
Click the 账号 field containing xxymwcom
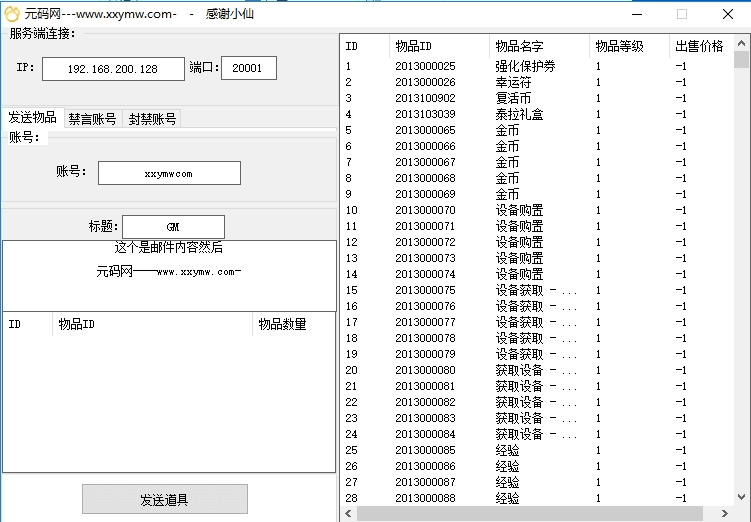tap(169, 173)
